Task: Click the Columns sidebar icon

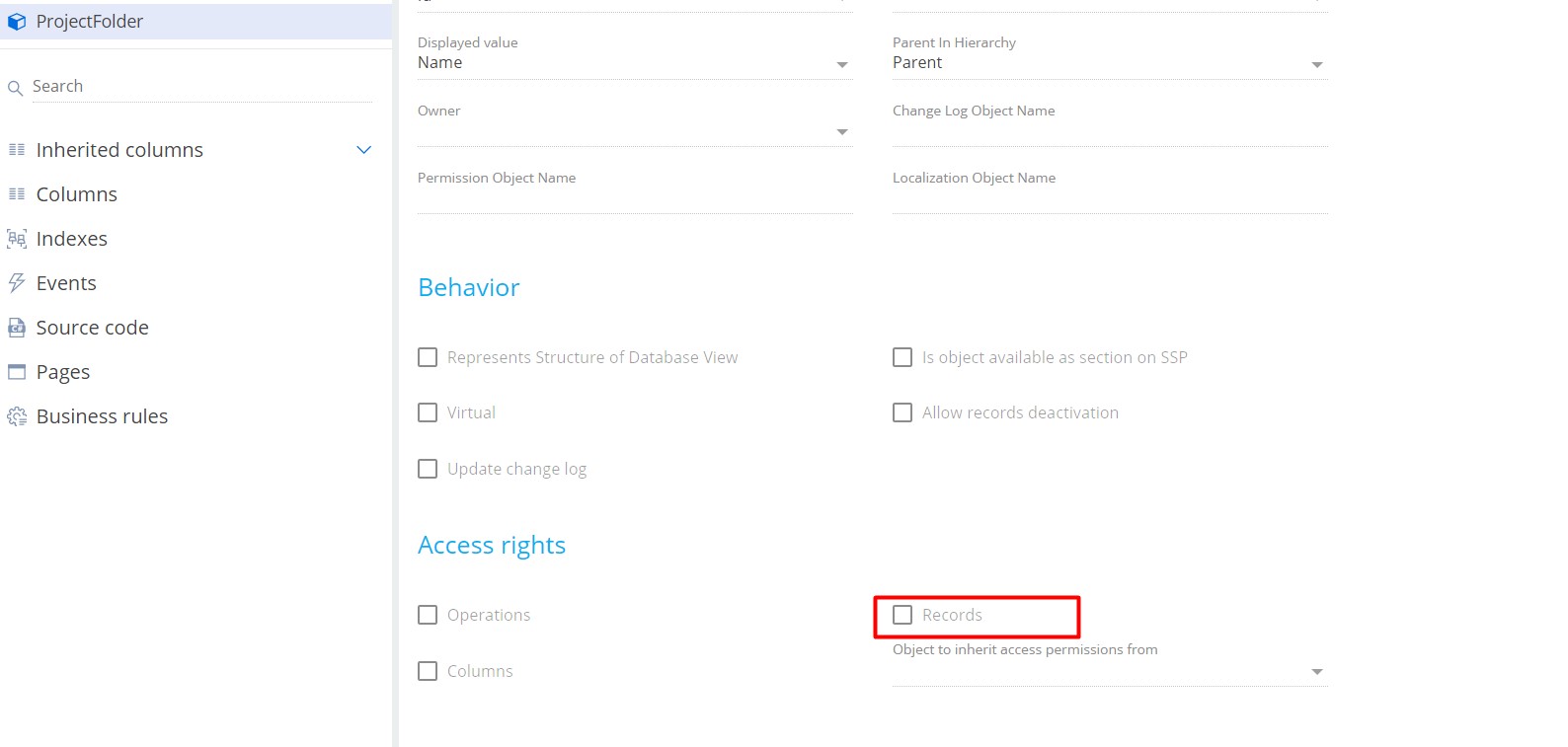Action: coord(17,194)
